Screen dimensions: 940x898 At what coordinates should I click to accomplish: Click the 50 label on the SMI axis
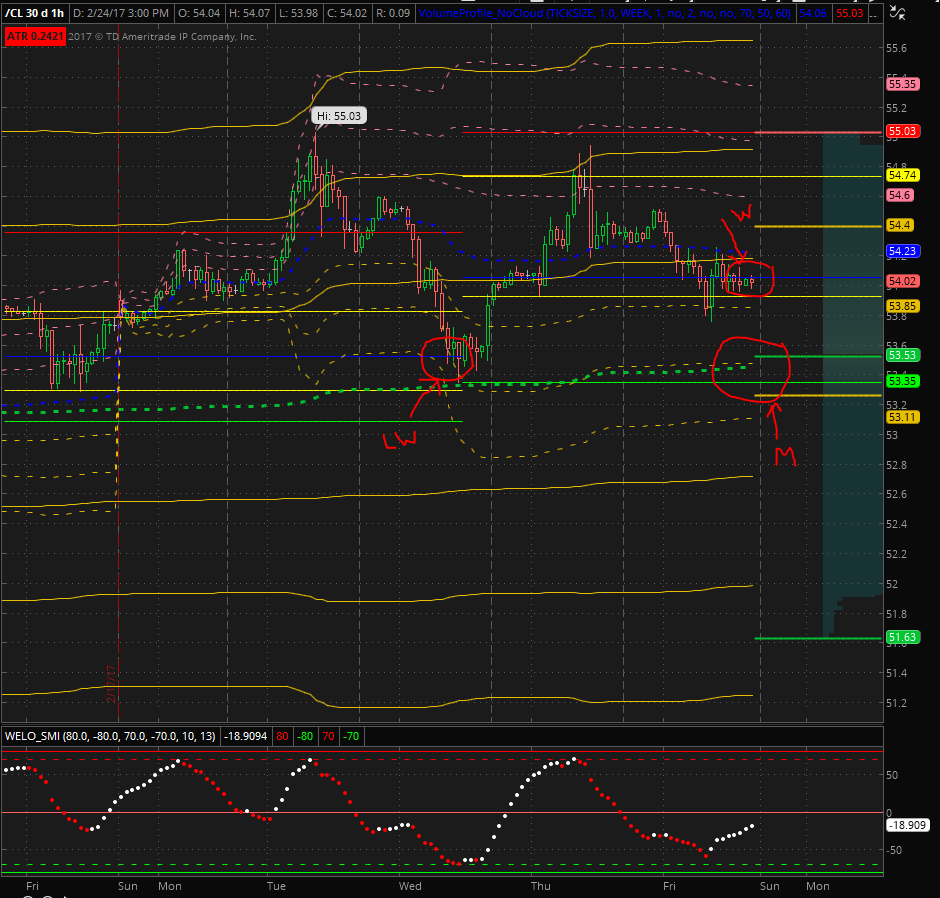point(892,775)
